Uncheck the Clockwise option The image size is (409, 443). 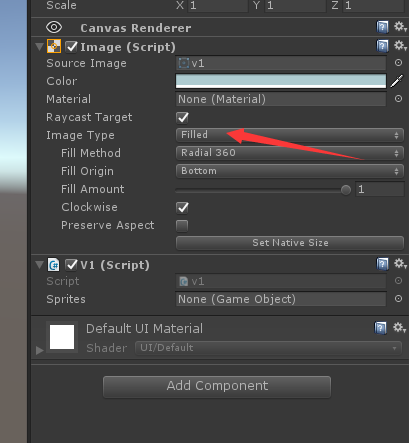(182, 207)
